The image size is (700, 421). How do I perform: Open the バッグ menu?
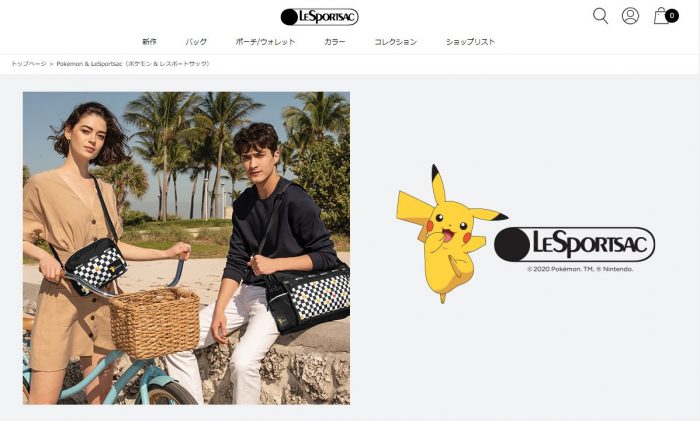pyautogui.click(x=196, y=42)
